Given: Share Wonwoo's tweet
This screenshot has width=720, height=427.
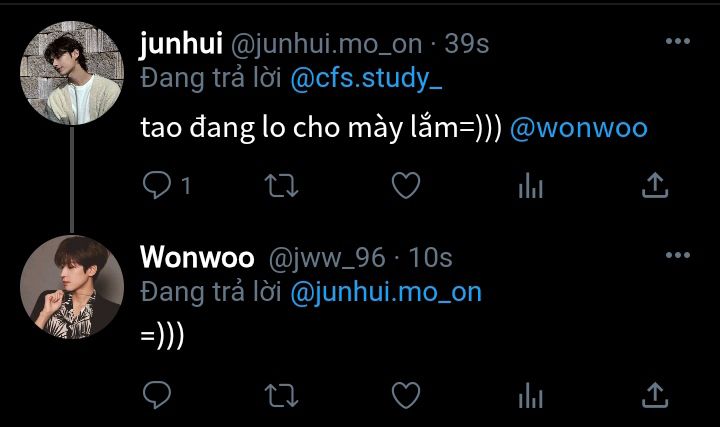Looking at the screenshot, I should pyautogui.click(x=655, y=394).
